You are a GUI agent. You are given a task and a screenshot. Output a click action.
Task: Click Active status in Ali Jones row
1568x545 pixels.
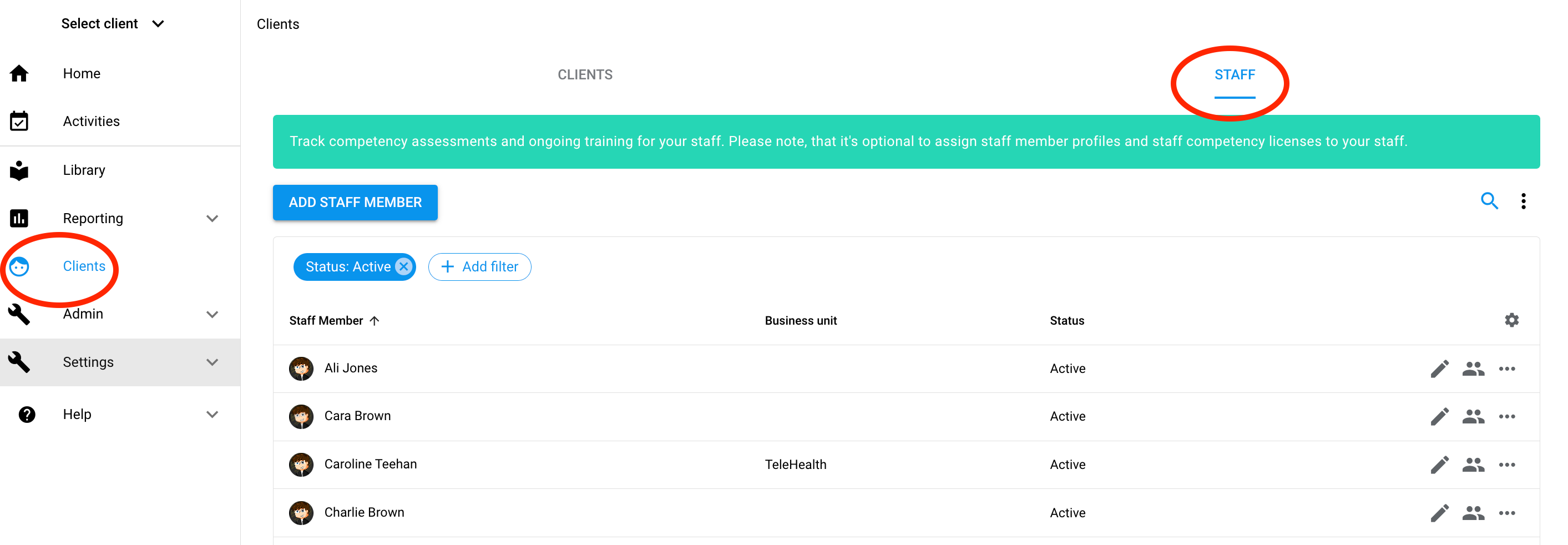tap(1067, 369)
